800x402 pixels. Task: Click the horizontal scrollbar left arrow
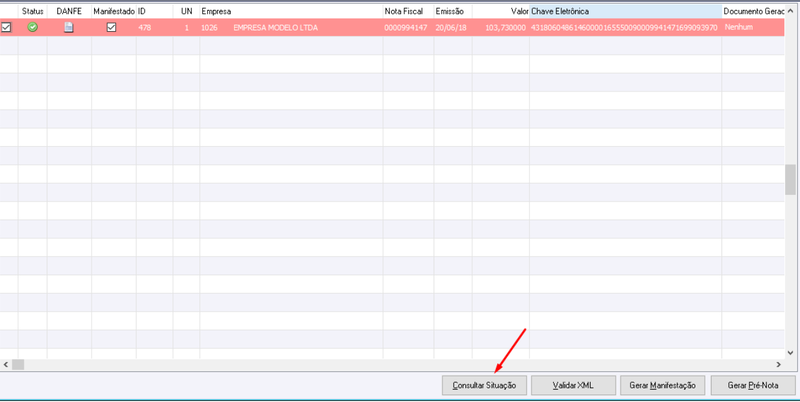6,365
